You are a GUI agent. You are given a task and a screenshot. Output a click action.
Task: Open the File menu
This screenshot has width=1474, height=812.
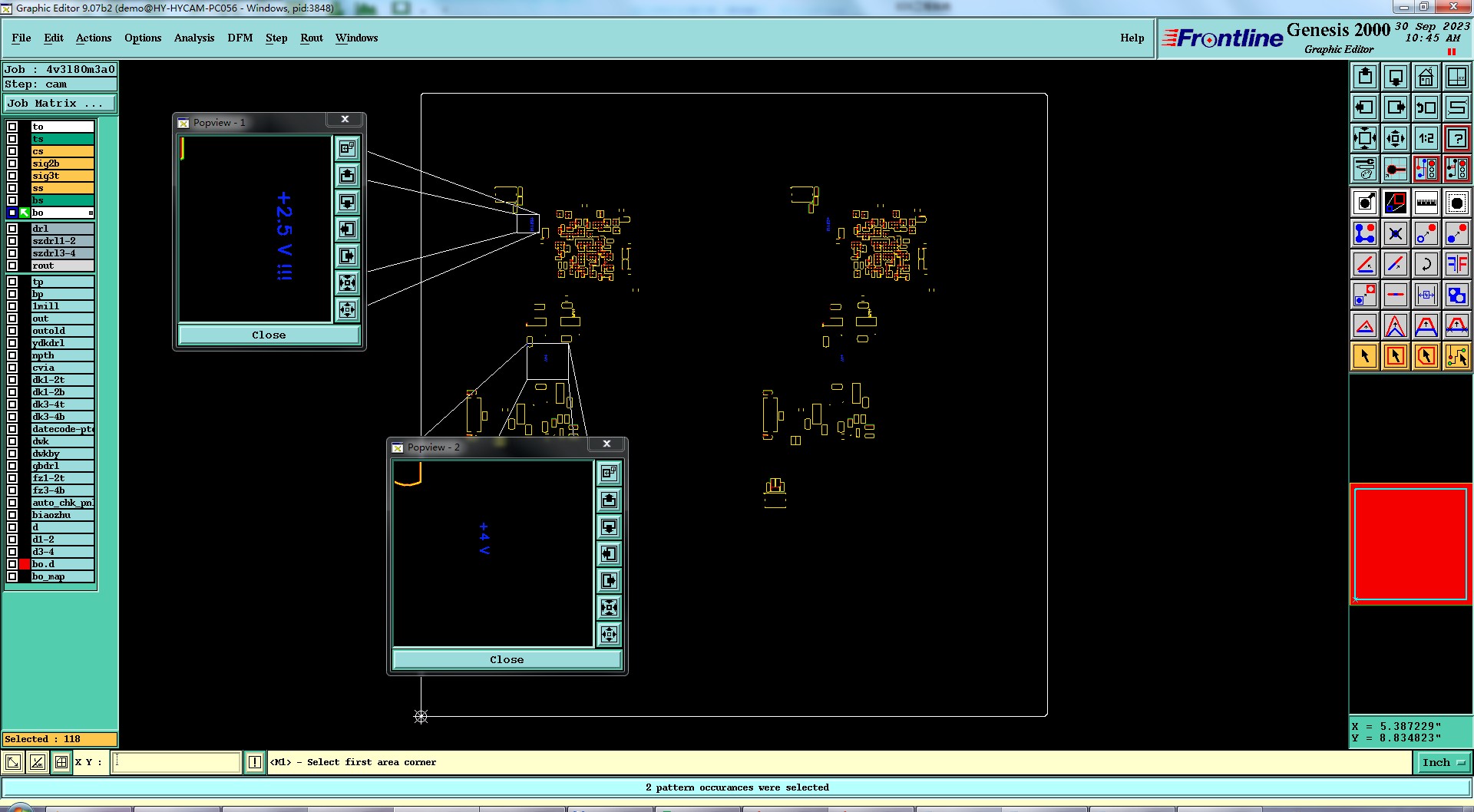21,38
